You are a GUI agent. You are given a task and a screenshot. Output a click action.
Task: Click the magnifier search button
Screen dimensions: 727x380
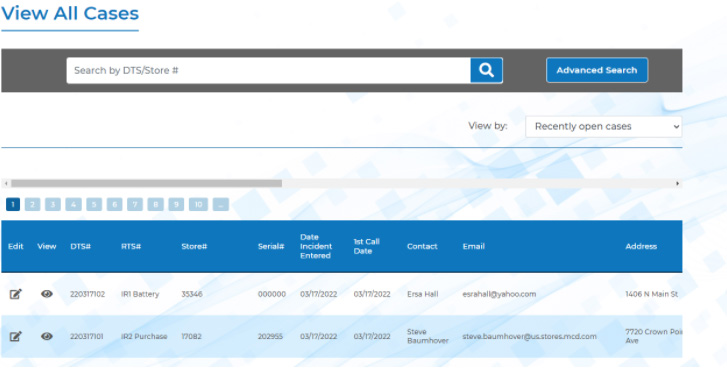pyautogui.click(x=486, y=70)
